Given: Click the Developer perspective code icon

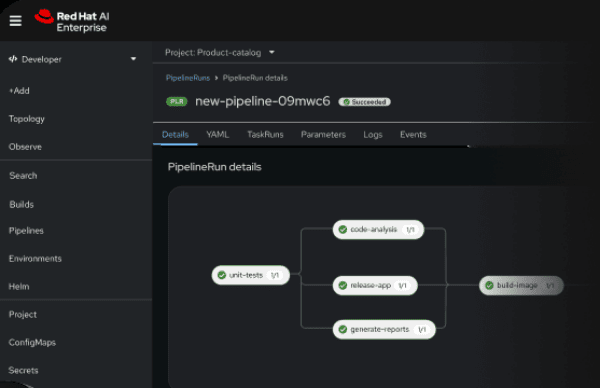Looking at the screenshot, I should (x=13, y=59).
